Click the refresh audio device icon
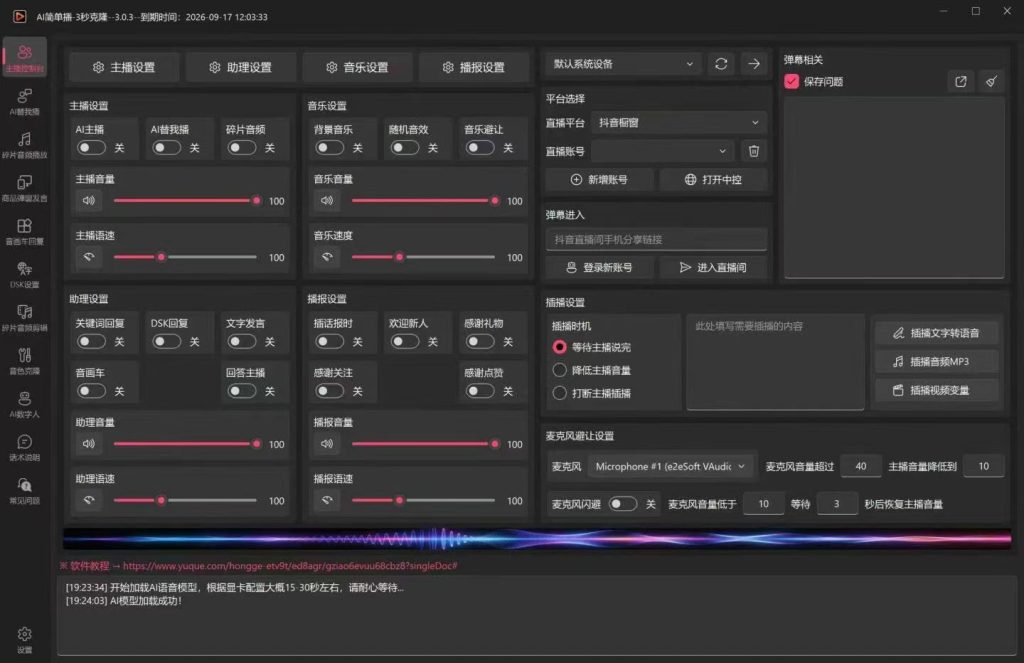This screenshot has height=663, width=1024. pos(721,64)
